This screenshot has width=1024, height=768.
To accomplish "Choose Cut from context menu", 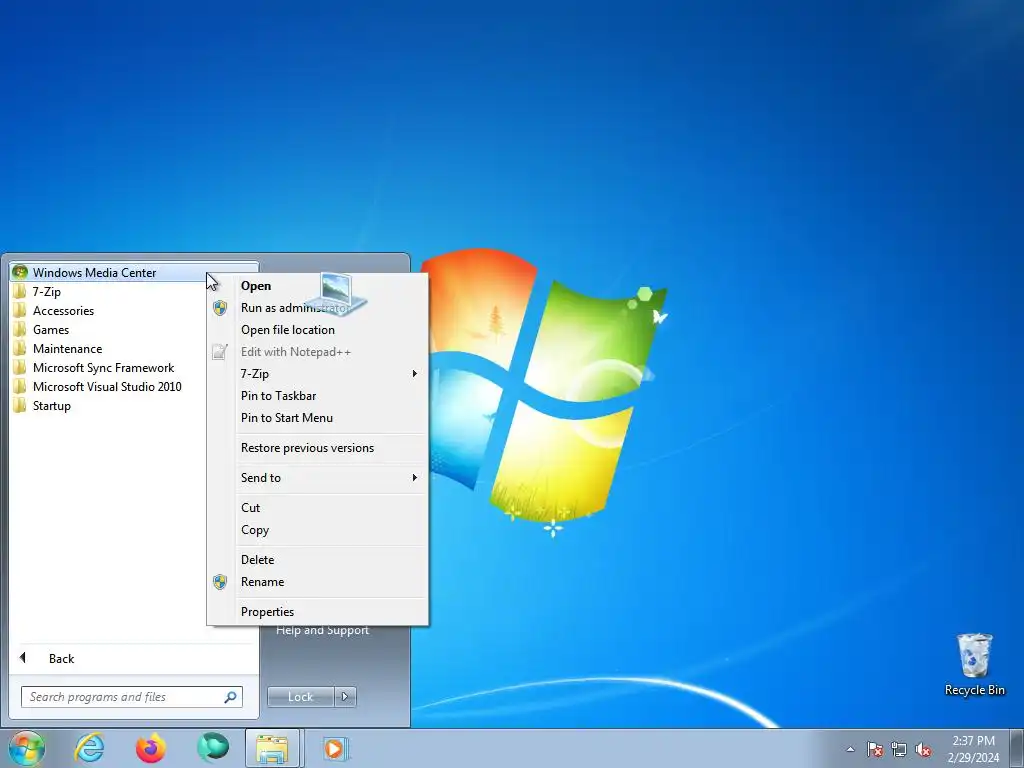I will (x=317, y=507).
